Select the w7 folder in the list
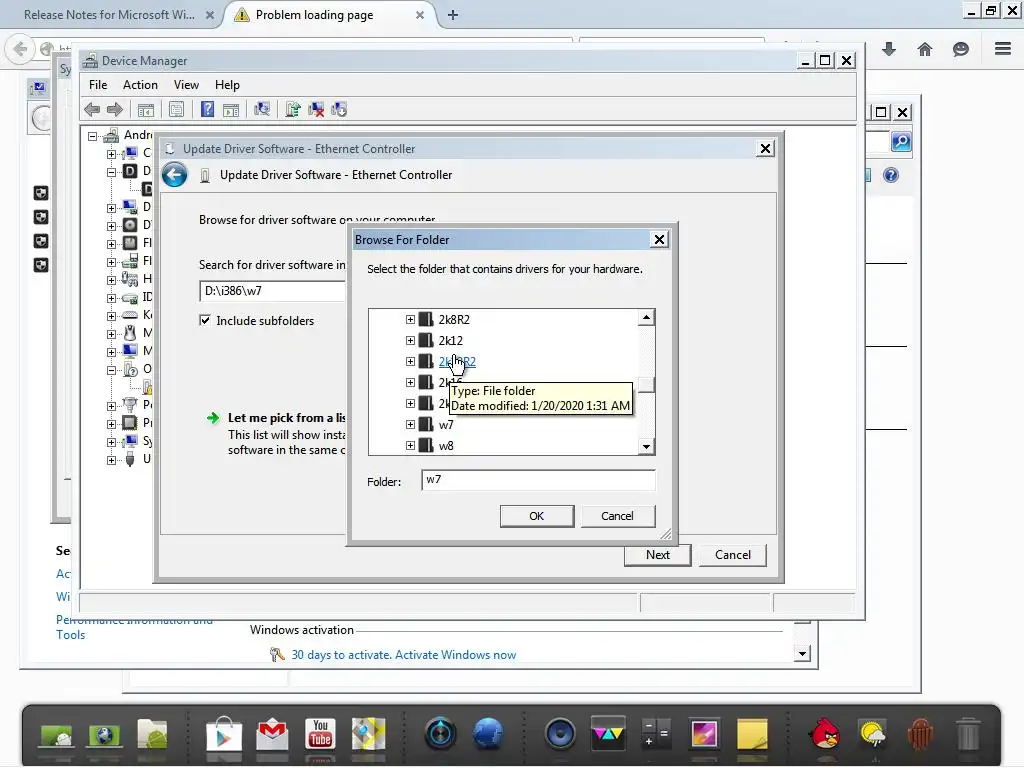1024x768 pixels. [446, 424]
